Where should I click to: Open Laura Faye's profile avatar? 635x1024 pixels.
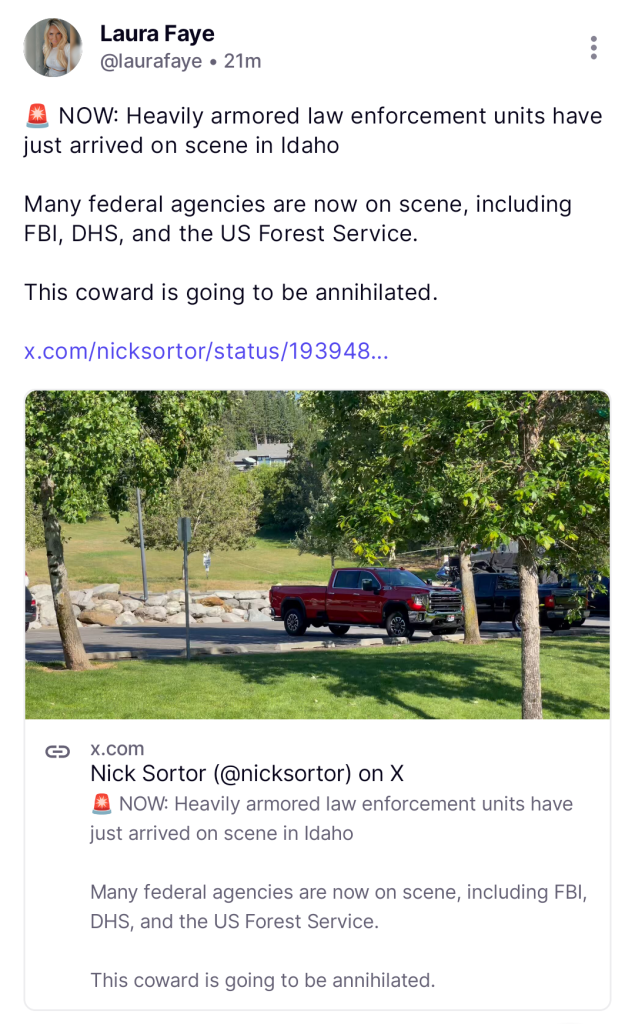(x=53, y=47)
